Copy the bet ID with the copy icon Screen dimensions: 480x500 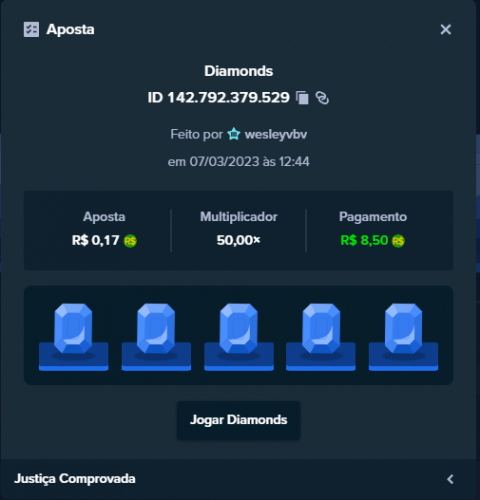302,98
